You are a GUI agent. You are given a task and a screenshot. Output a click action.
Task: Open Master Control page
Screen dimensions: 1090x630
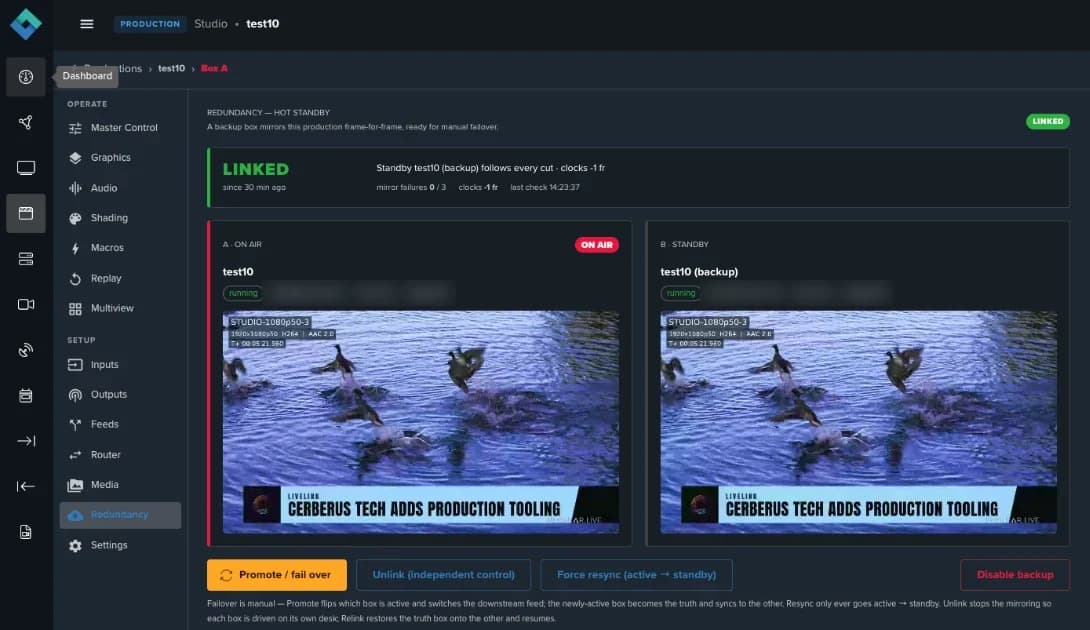120,128
